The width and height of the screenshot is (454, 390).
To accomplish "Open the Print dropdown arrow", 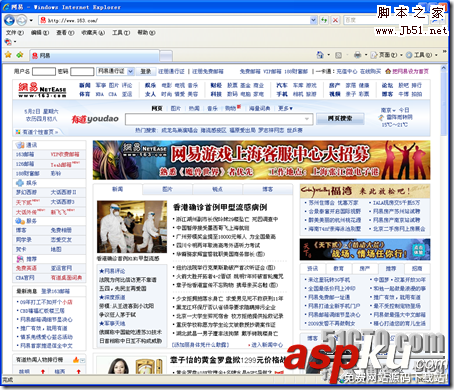I will point(366,55).
